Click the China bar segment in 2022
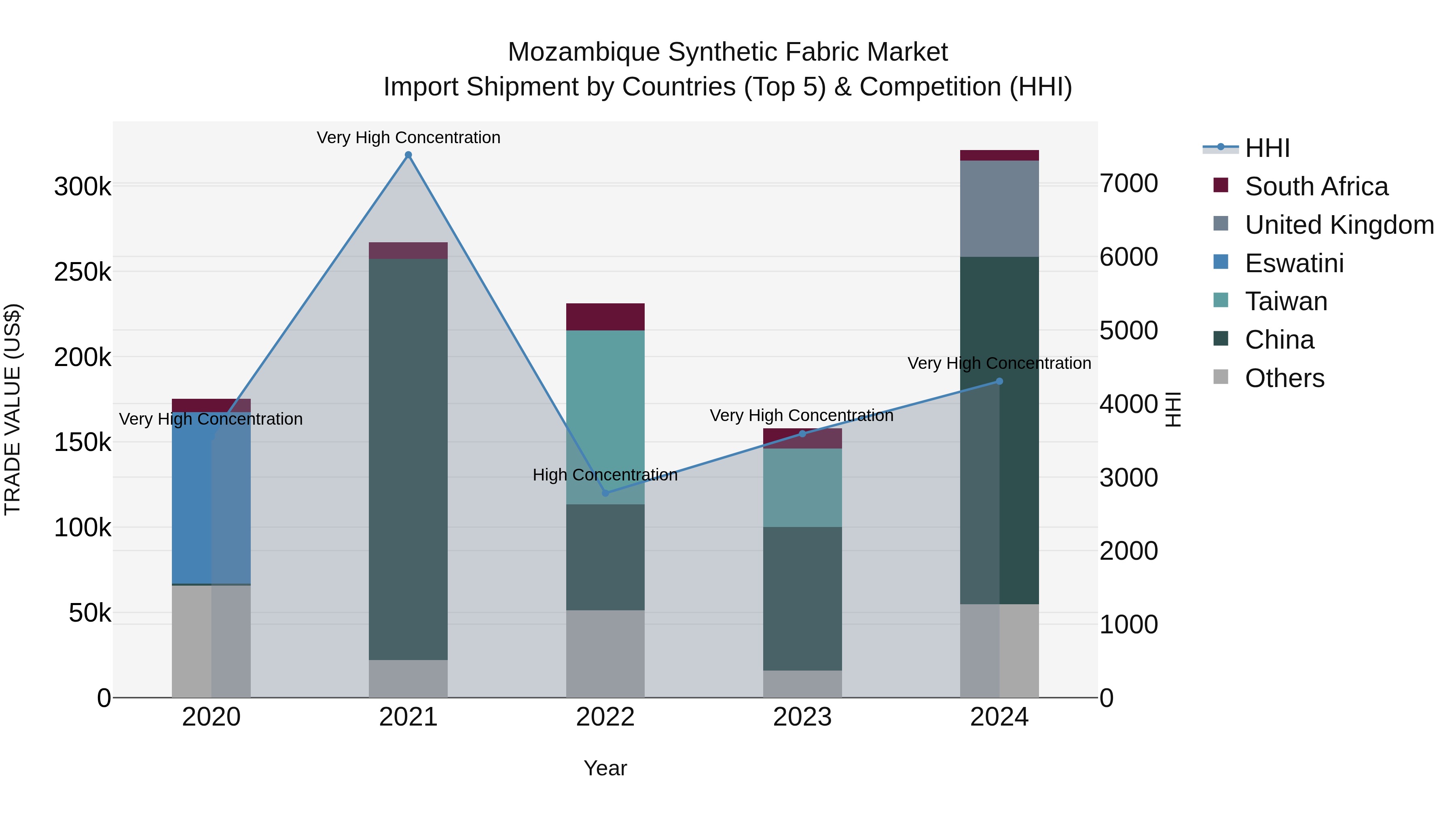The height and width of the screenshot is (819, 1456). pos(605,557)
